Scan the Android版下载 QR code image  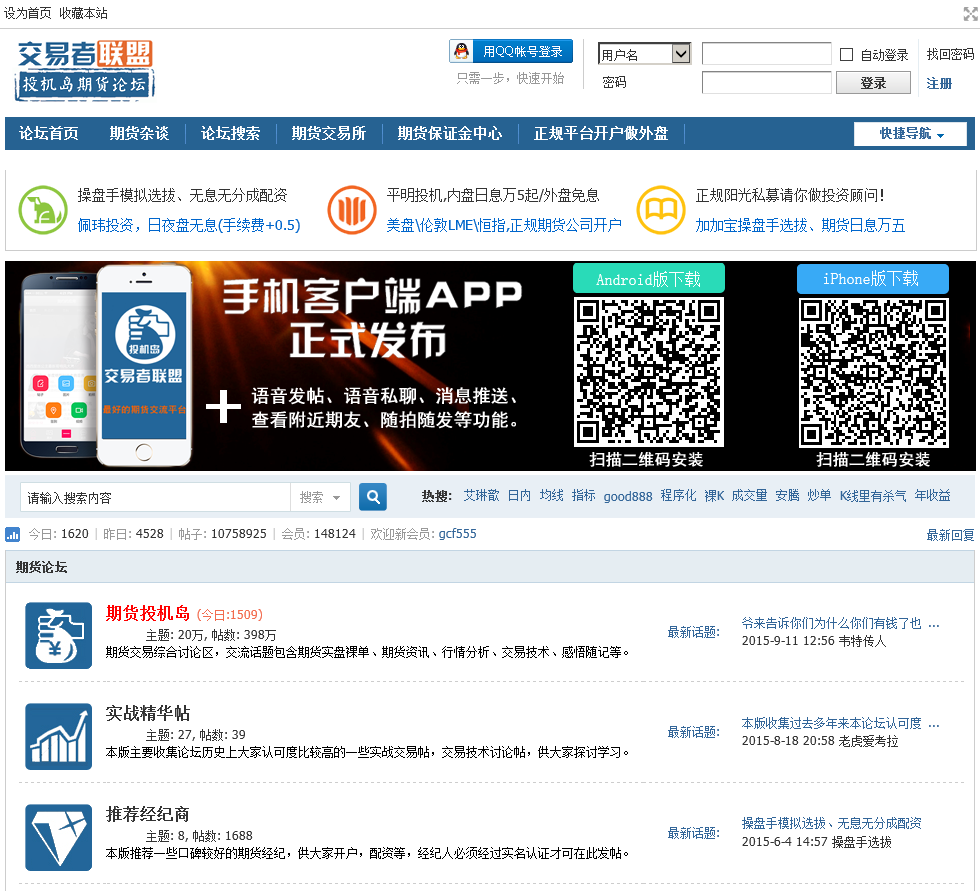tap(648, 371)
